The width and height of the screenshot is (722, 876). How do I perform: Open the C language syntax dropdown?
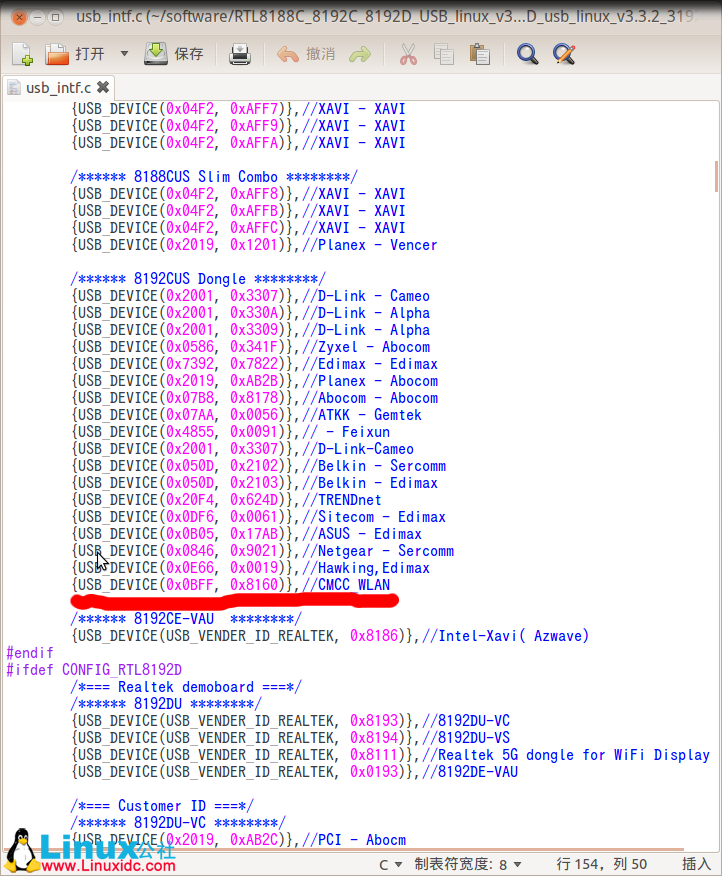click(x=390, y=864)
